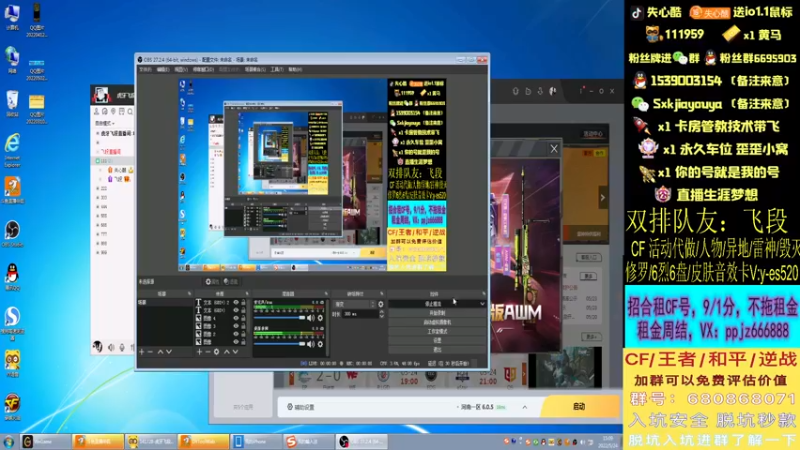Click 退出 exit button in Controls

437,350
